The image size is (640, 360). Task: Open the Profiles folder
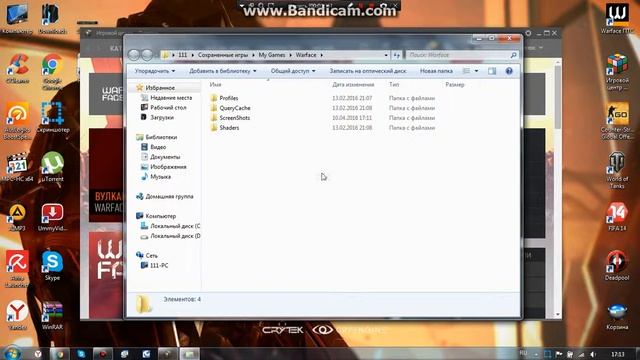(229, 98)
